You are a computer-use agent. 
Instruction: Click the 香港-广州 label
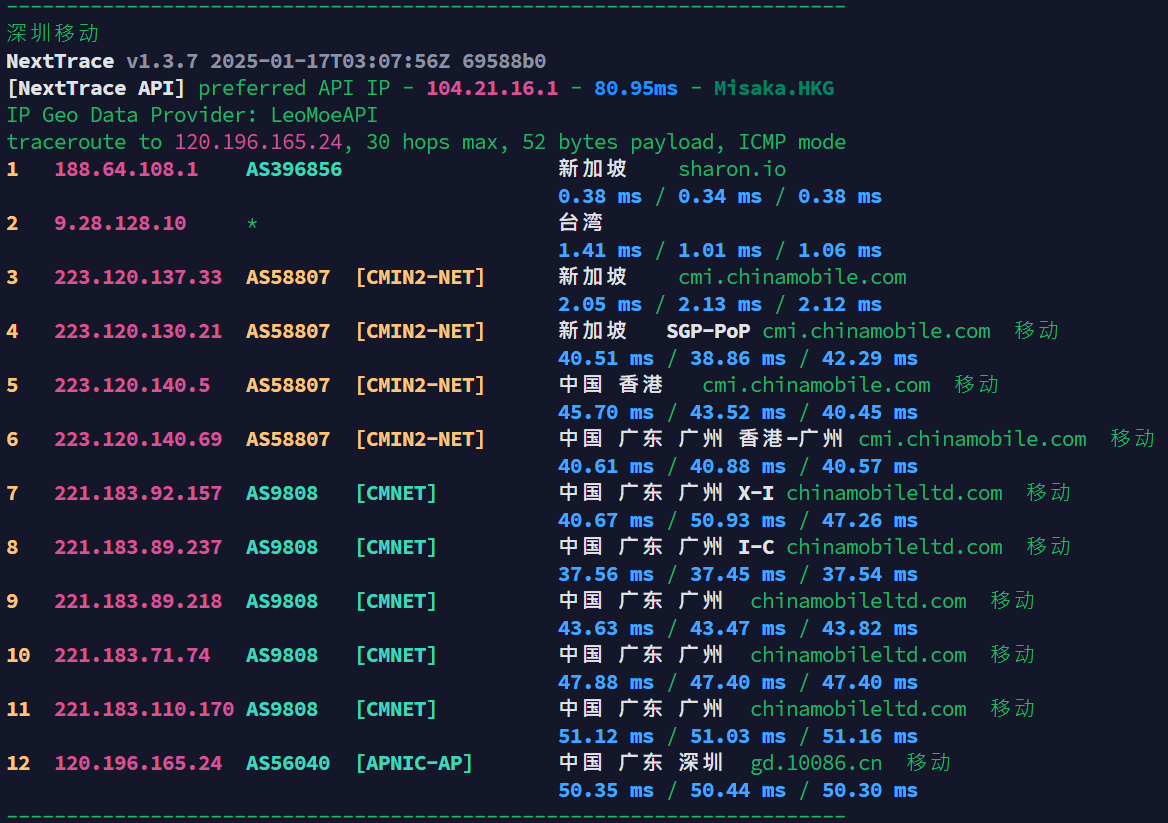tap(790, 438)
